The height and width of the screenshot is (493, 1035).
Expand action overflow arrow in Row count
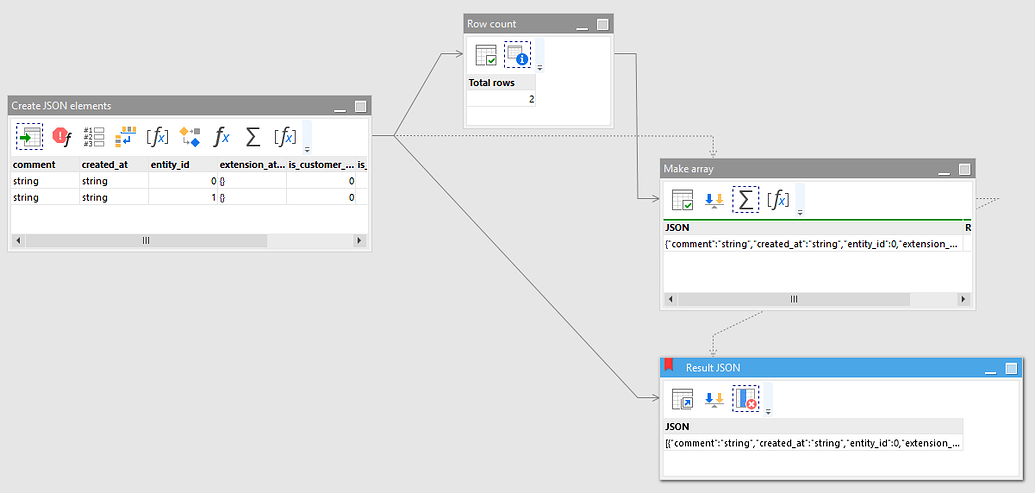(539, 67)
